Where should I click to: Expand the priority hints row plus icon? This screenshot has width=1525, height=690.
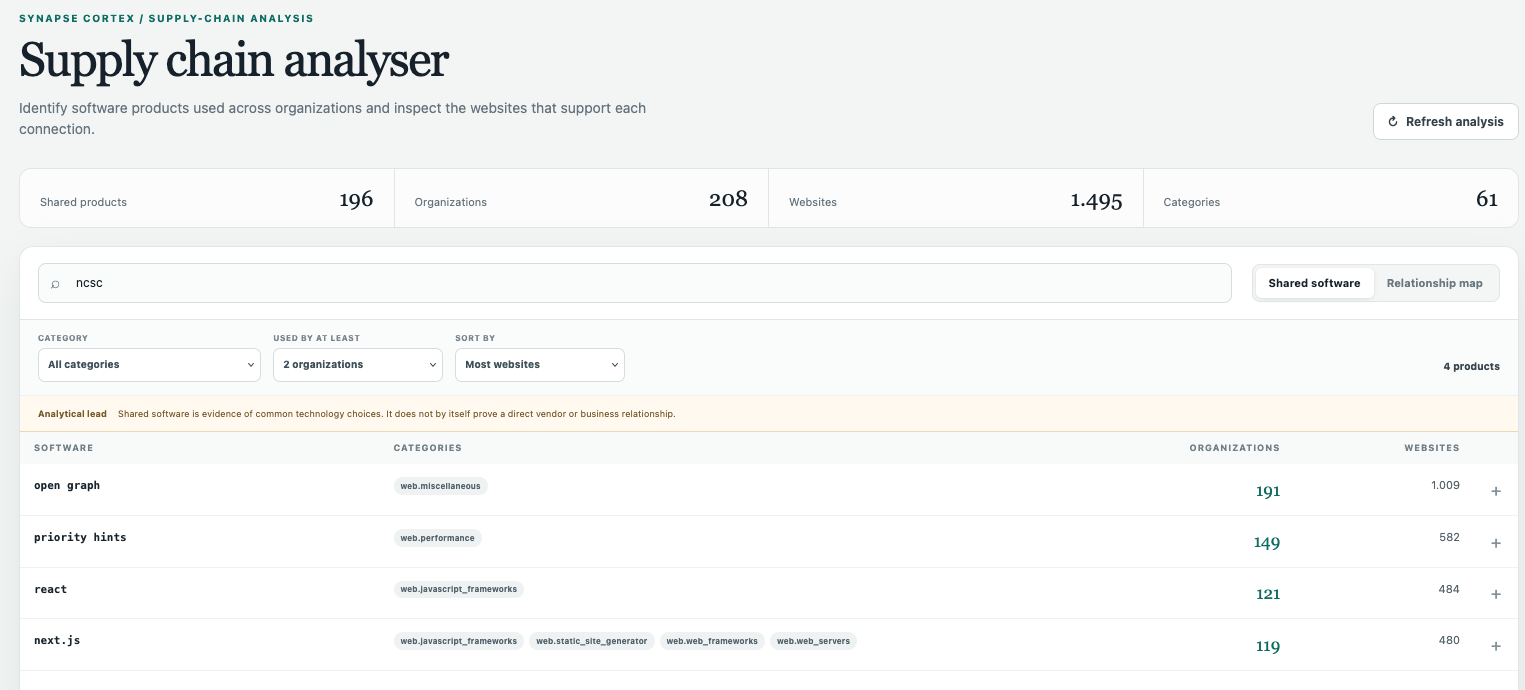coord(1496,543)
